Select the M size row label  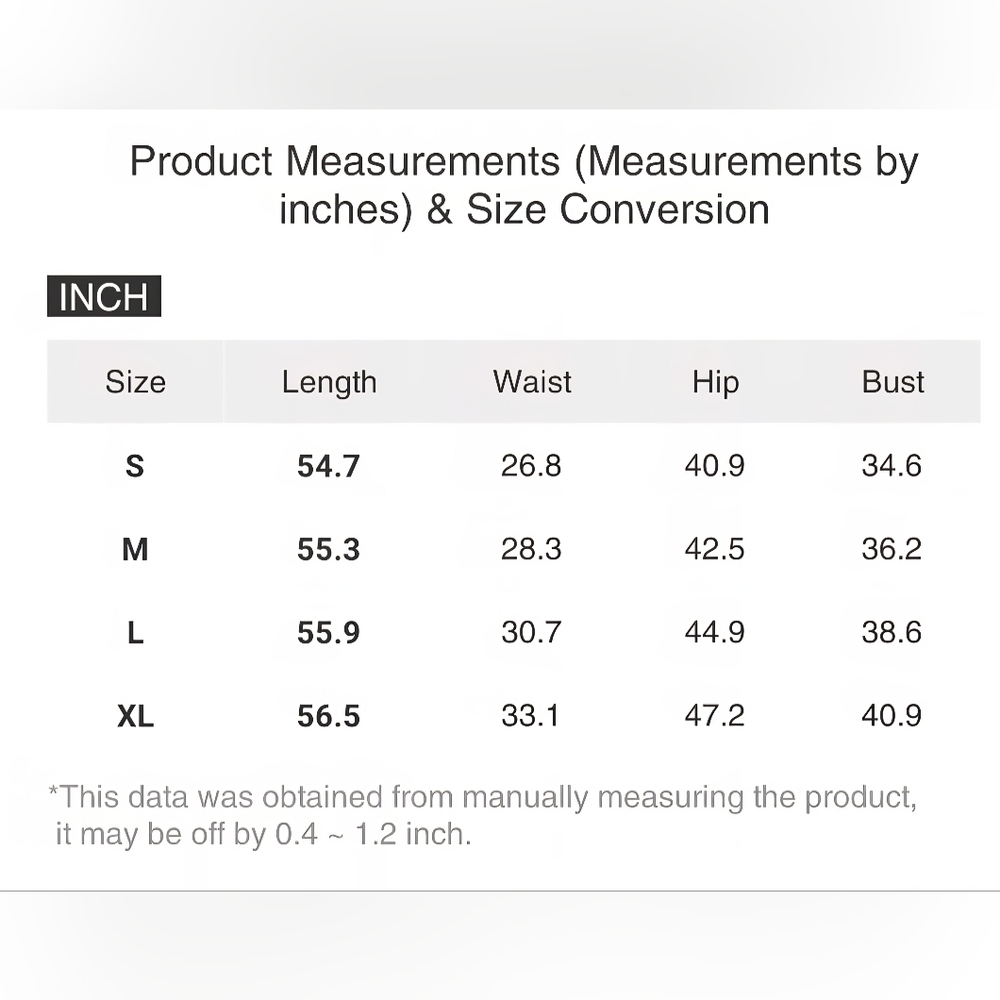[135, 549]
